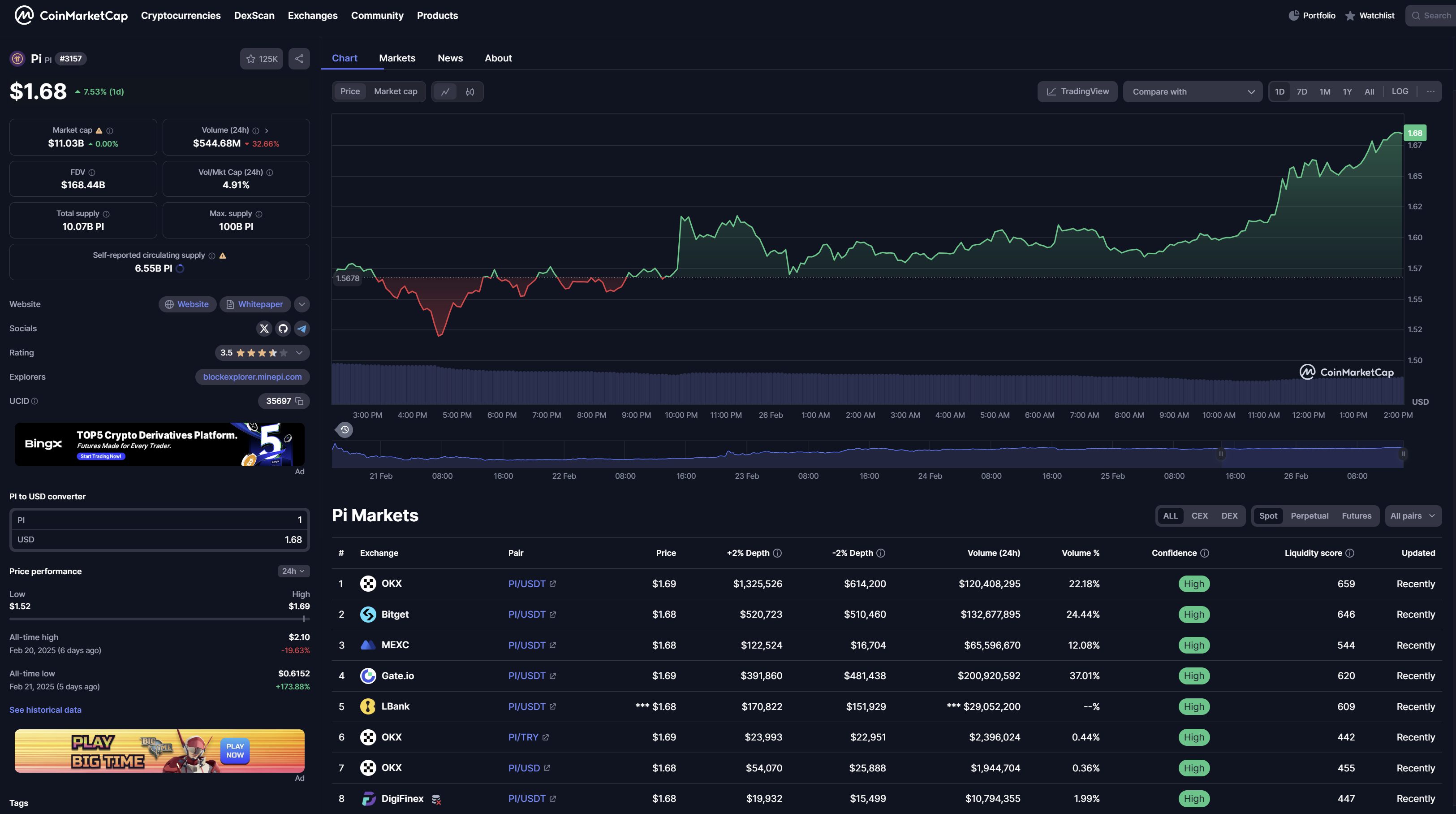Open the Telegram social icon
Screen dimensions: 1456x814
click(302, 329)
